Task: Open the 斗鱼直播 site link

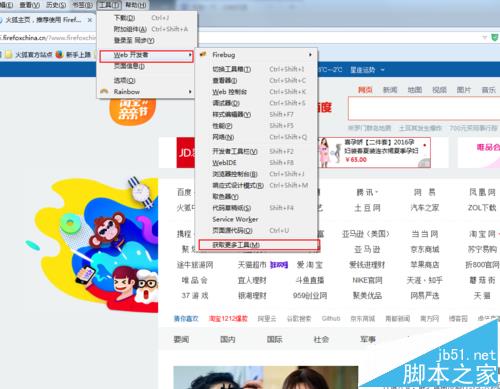Action: tap(310, 280)
